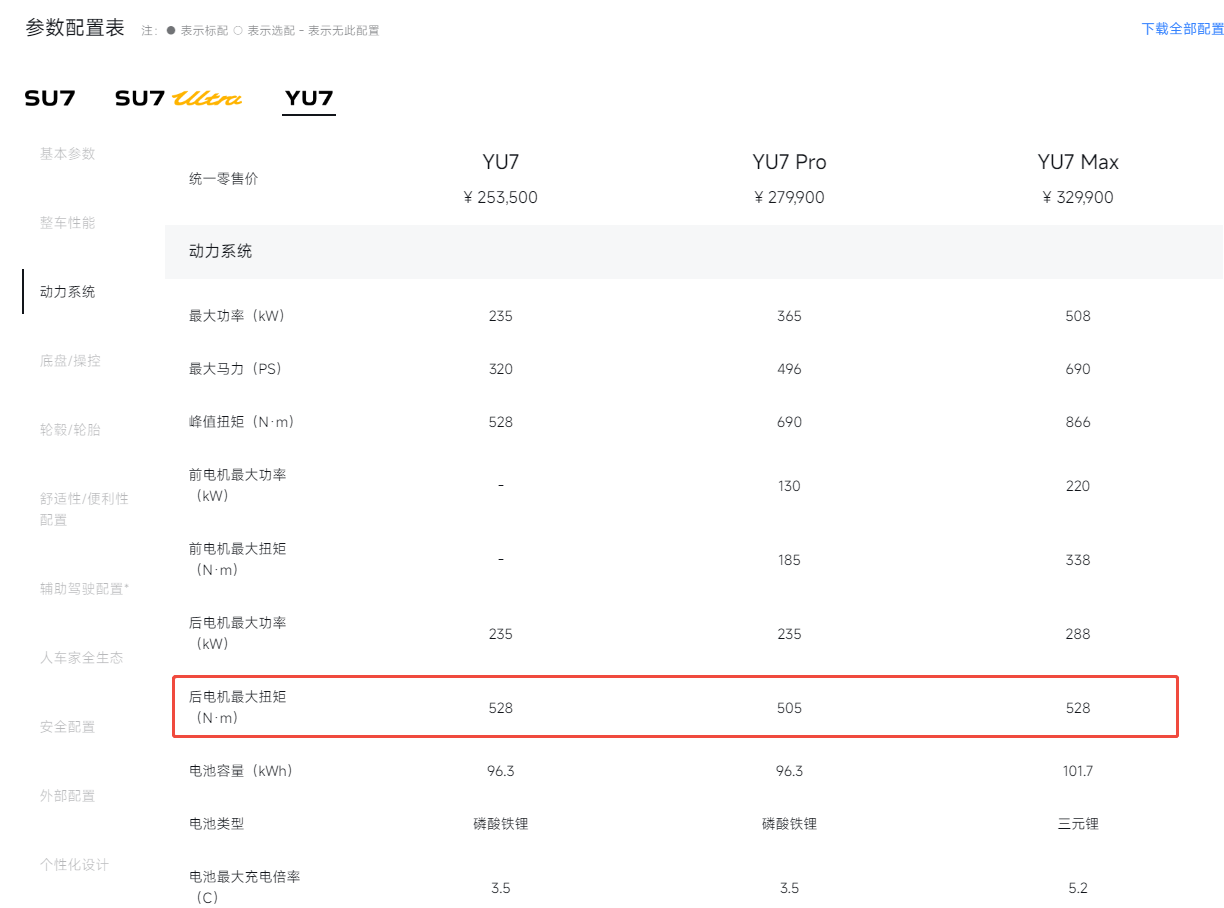This screenshot has width=1224, height=908.
Task: Open 外部配置 sidebar item
Action: (x=68, y=796)
